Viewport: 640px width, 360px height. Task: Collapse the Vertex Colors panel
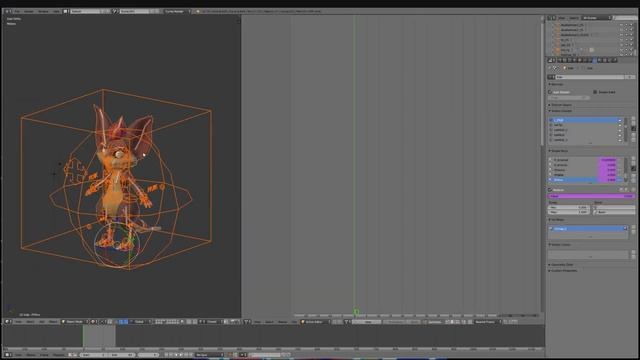tap(560, 244)
